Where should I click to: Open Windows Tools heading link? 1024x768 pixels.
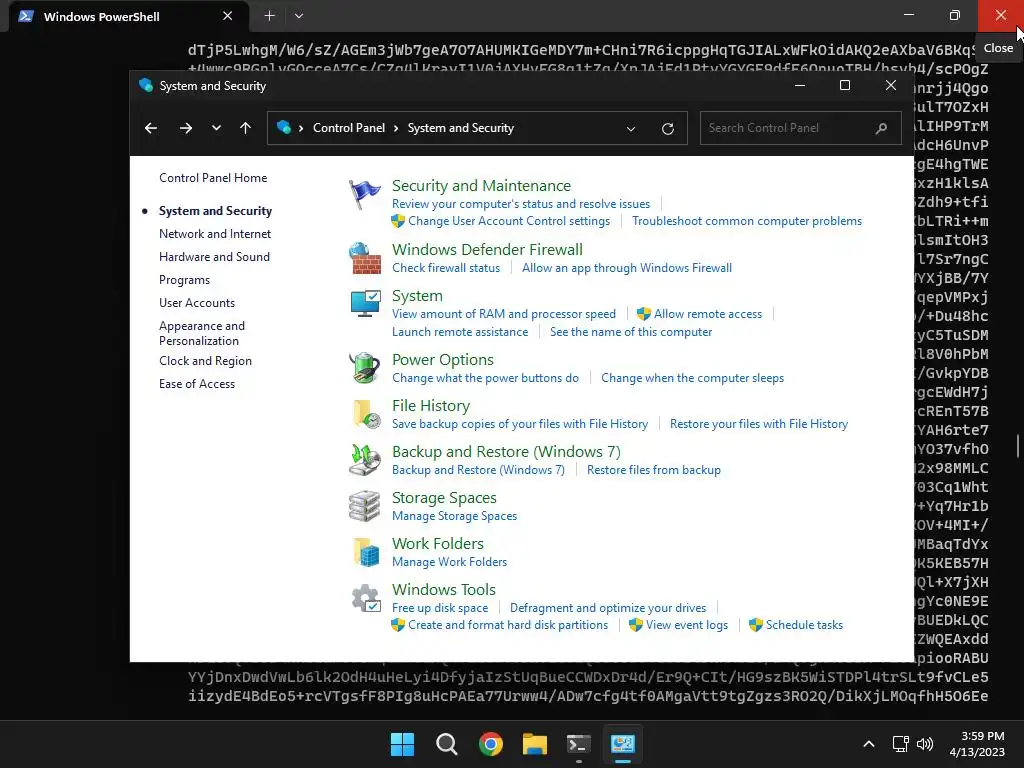pos(443,590)
